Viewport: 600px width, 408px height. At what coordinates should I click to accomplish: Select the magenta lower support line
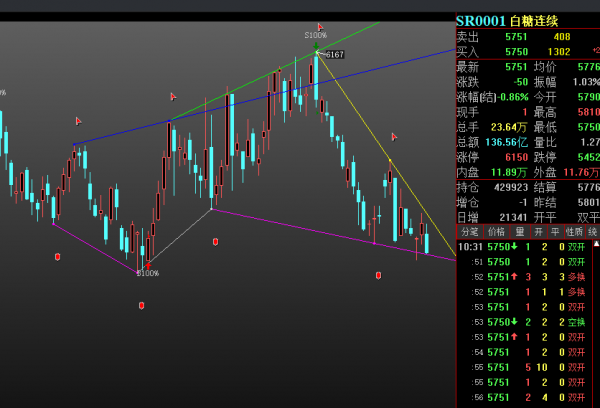tap(300, 227)
